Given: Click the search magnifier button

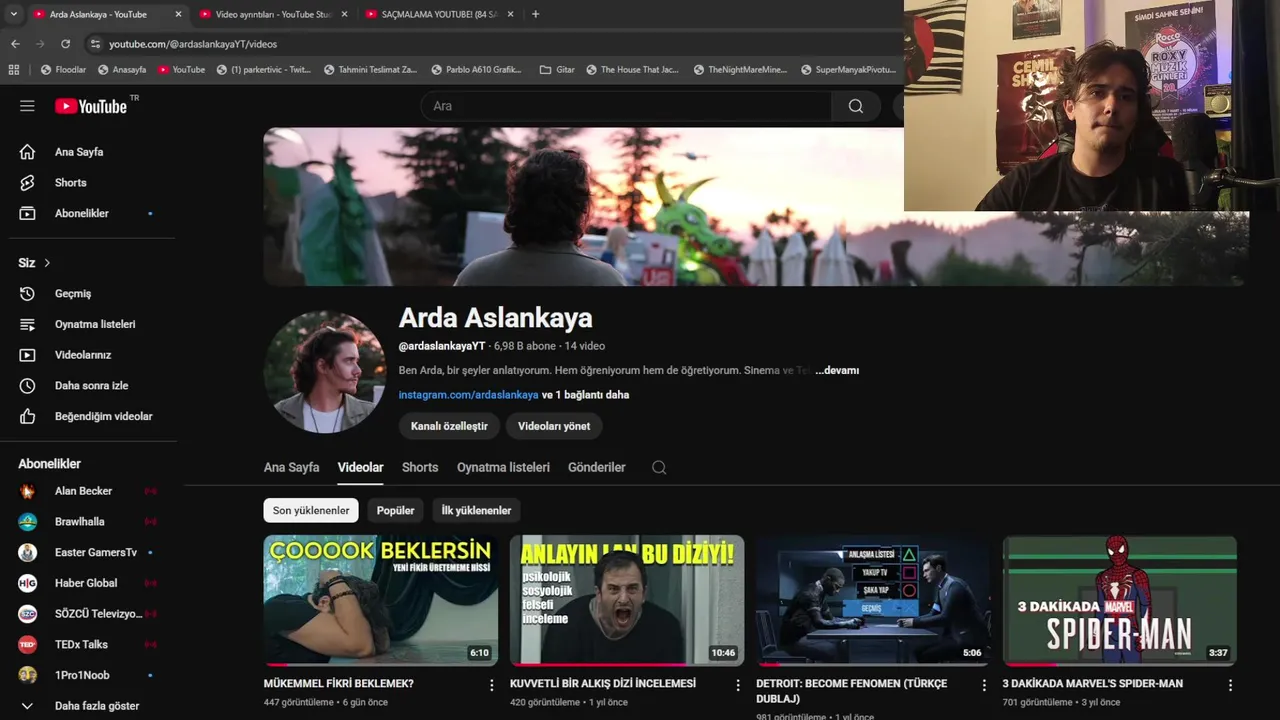Looking at the screenshot, I should (856, 106).
